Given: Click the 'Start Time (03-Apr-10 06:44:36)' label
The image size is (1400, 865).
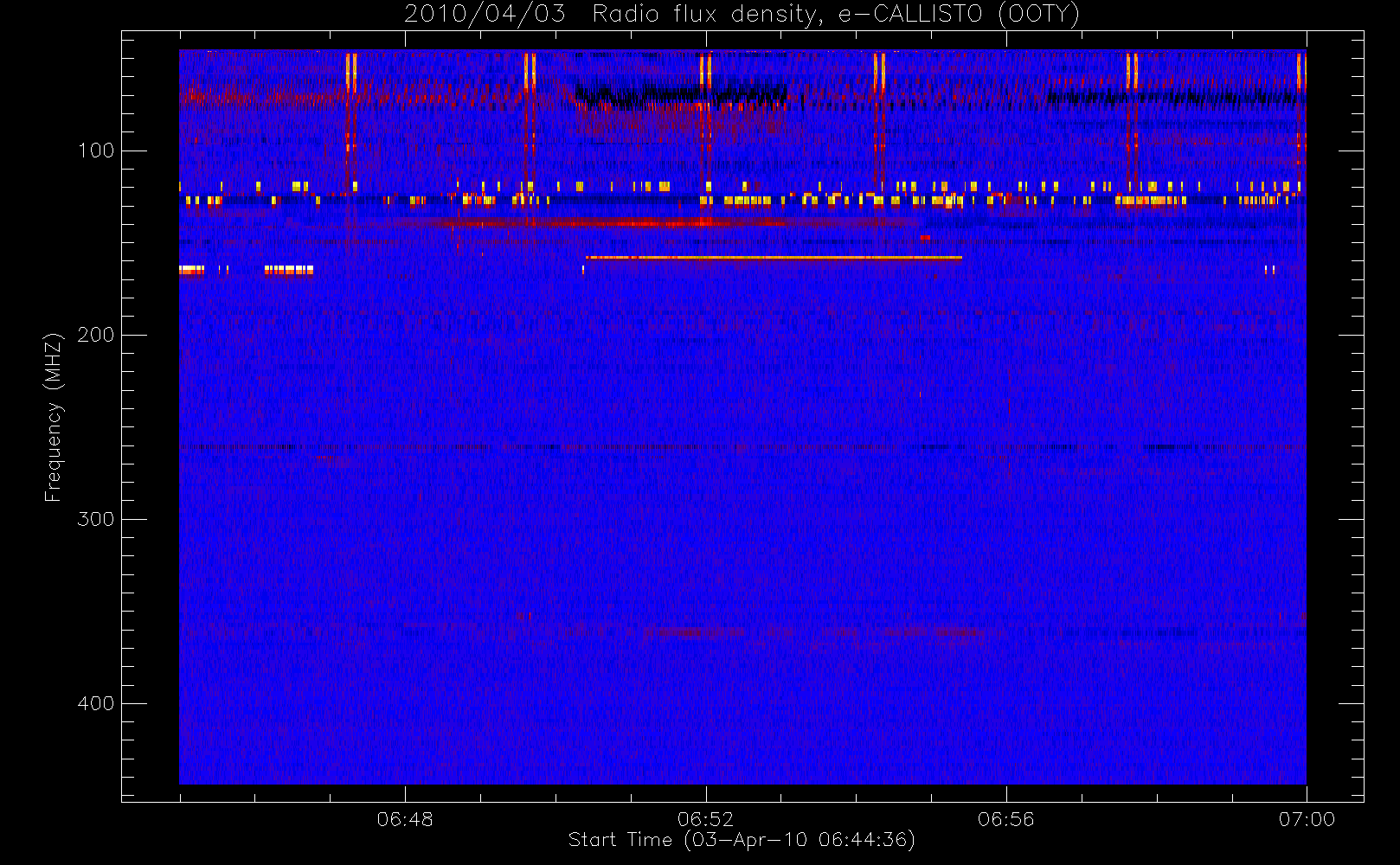Looking at the screenshot, I should 742,840.
